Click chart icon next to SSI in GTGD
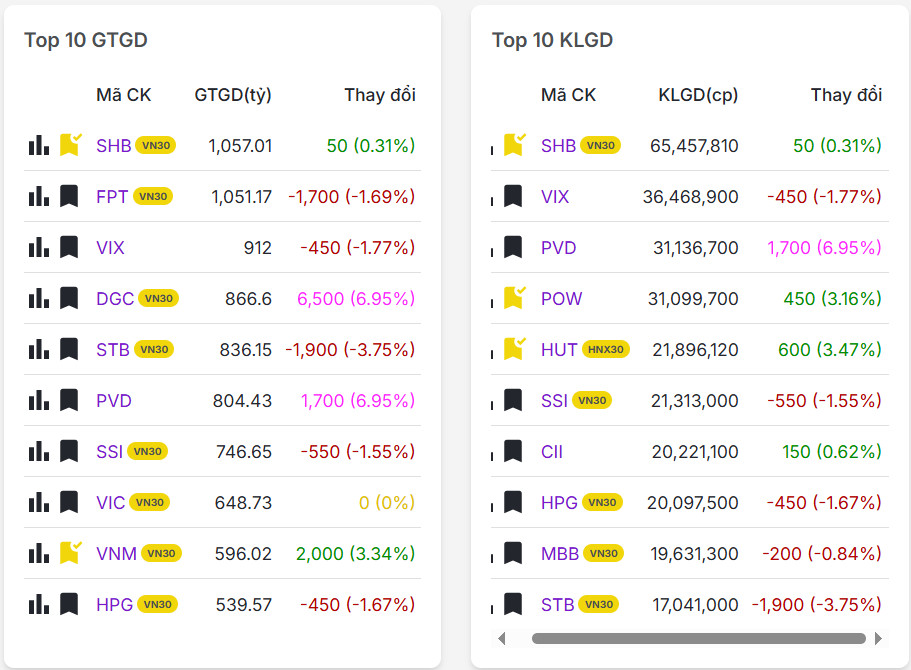Screen dimensions: 911x670 (x=38, y=452)
